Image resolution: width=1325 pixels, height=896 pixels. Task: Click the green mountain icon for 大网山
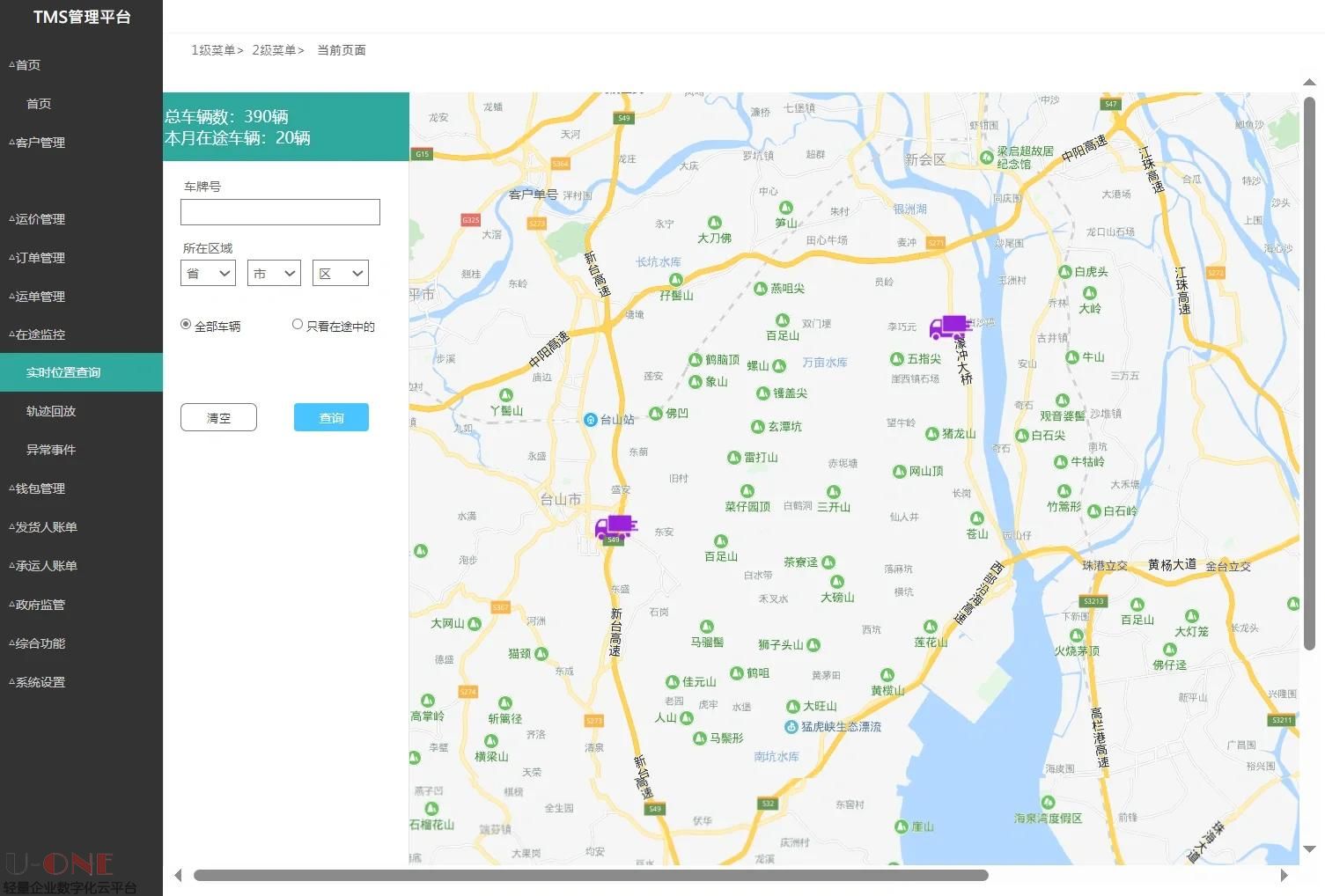click(x=475, y=624)
